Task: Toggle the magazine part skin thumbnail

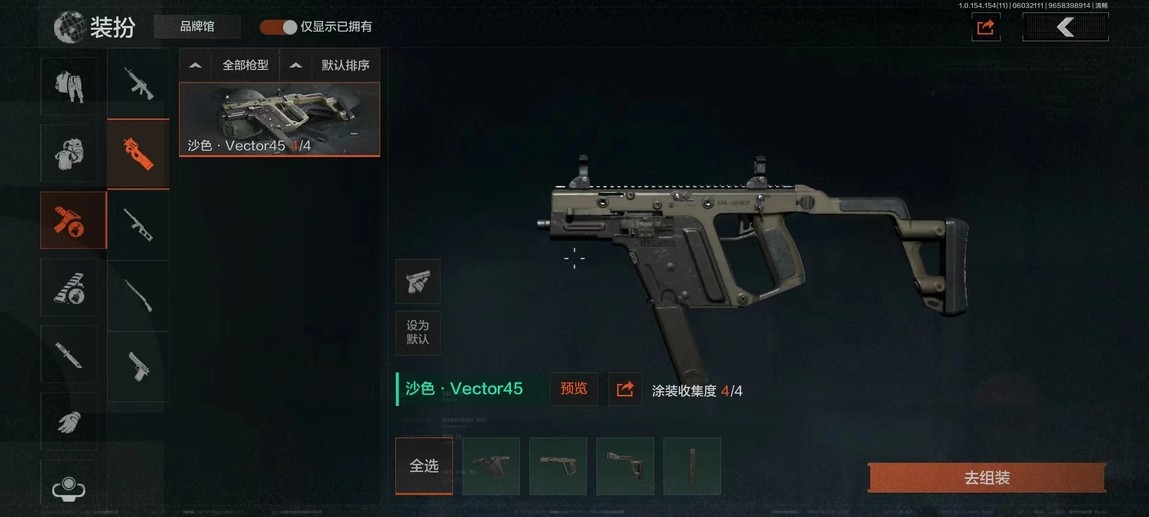Action: [x=692, y=466]
